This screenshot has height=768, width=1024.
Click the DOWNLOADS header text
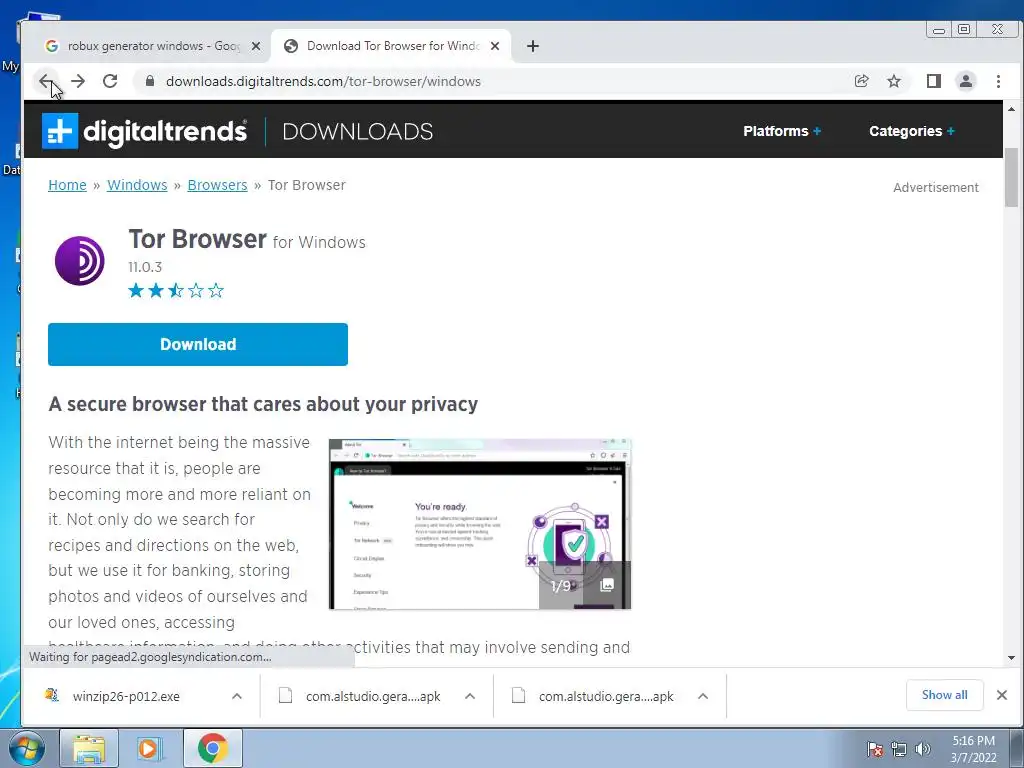357,131
